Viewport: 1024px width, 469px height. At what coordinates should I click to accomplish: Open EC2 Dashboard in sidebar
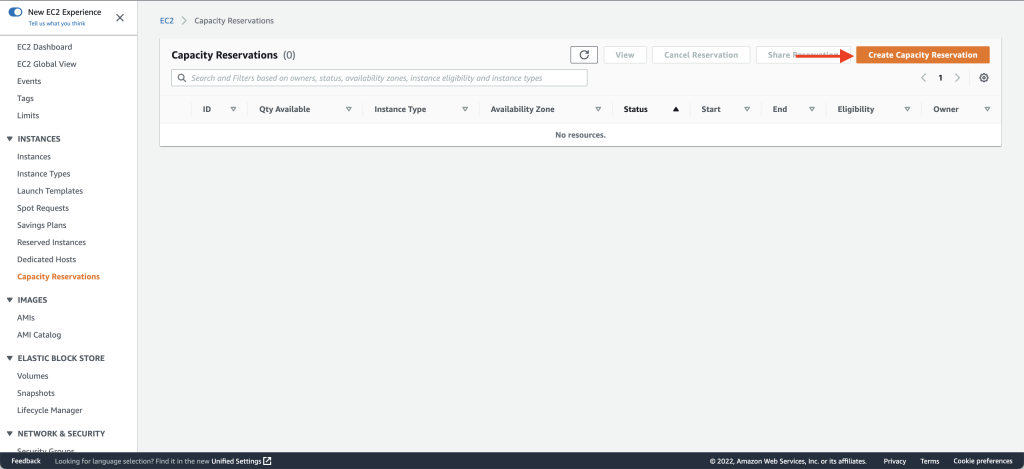(44, 47)
